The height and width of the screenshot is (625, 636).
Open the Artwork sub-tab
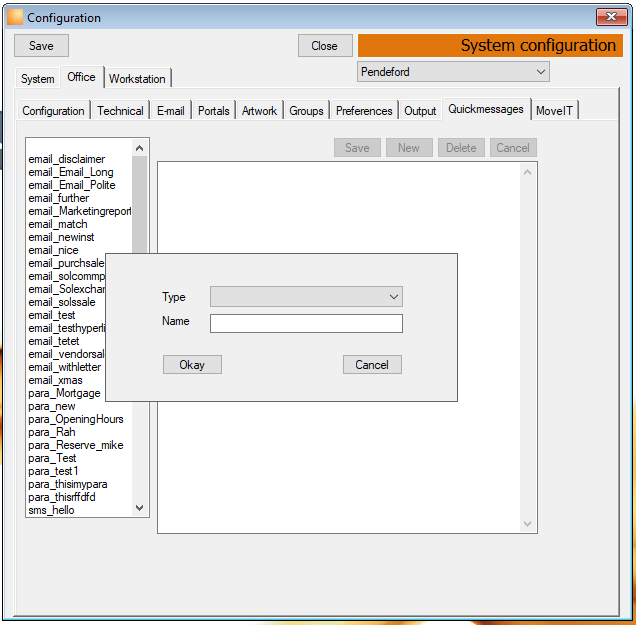click(260, 111)
